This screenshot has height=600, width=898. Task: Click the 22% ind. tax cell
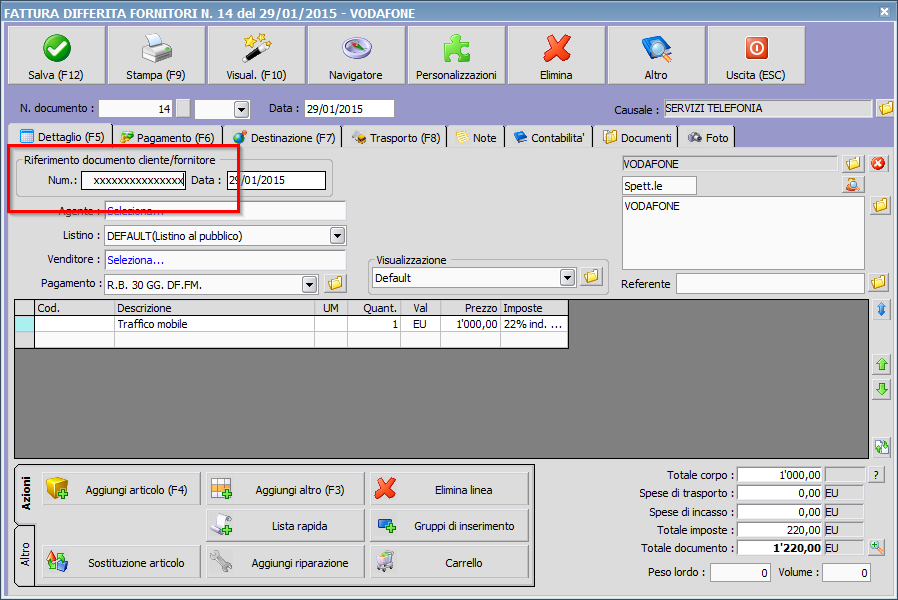pyautogui.click(x=534, y=324)
